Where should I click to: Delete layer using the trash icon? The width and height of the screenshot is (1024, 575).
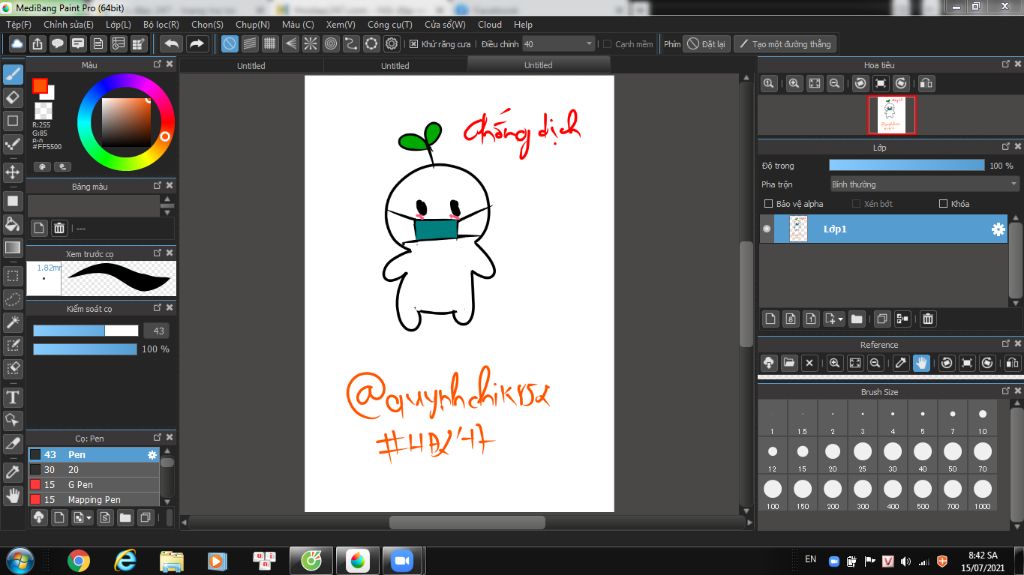(x=928, y=319)
